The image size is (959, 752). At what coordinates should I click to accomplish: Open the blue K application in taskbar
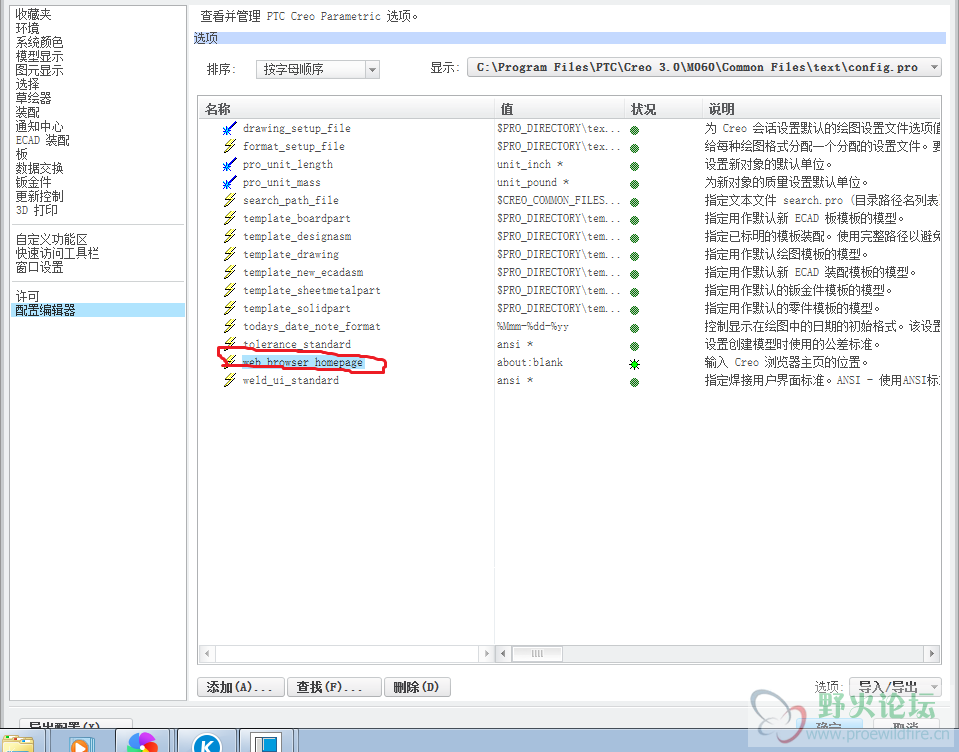207,742
